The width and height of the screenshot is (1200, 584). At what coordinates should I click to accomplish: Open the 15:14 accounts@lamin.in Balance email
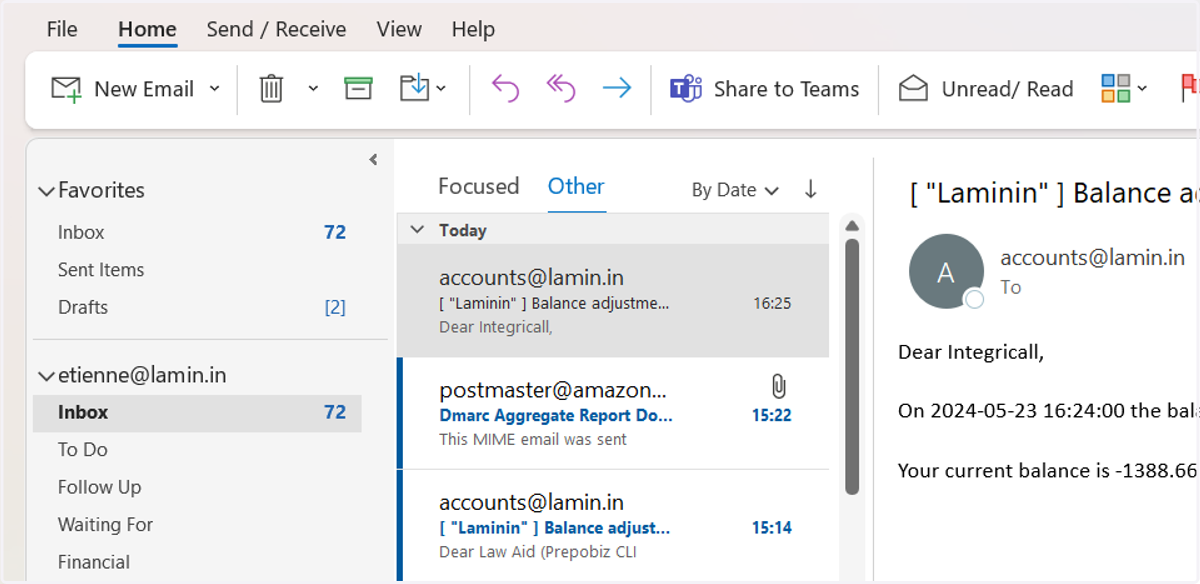coord(613,526)
